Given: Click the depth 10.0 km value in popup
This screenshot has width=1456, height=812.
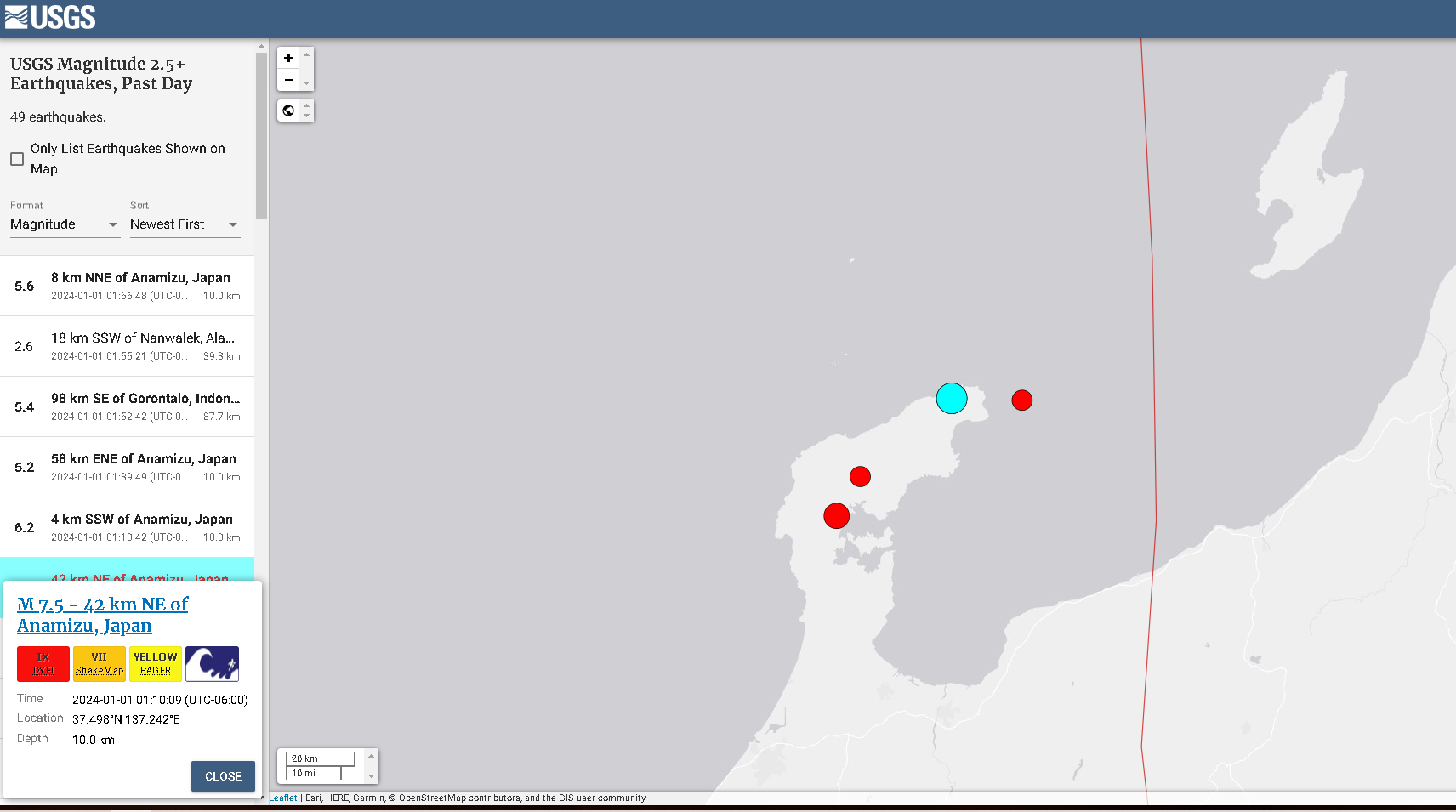Looking at the screenshot, I should pyautogui.click(x=94, y=740).
